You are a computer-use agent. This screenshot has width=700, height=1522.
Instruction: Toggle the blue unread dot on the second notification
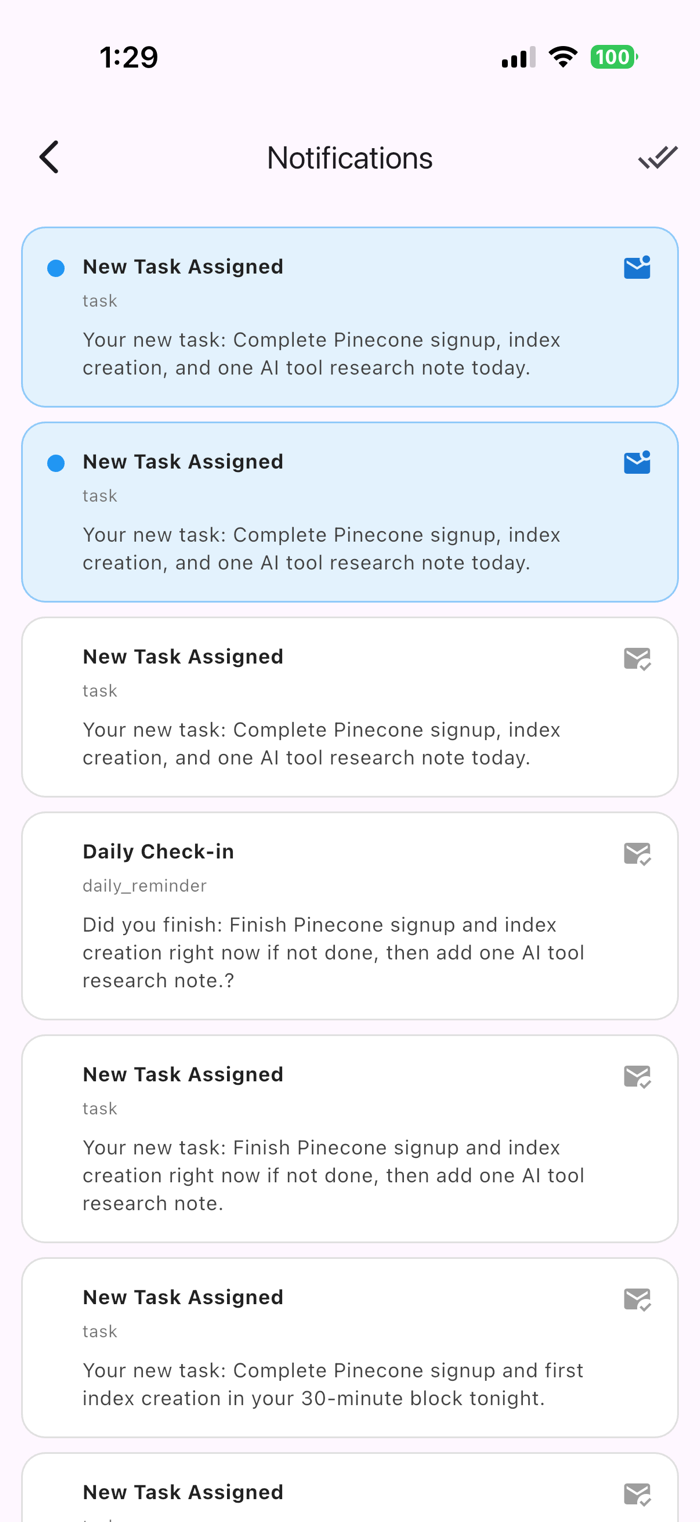click(x=56, y=463)
